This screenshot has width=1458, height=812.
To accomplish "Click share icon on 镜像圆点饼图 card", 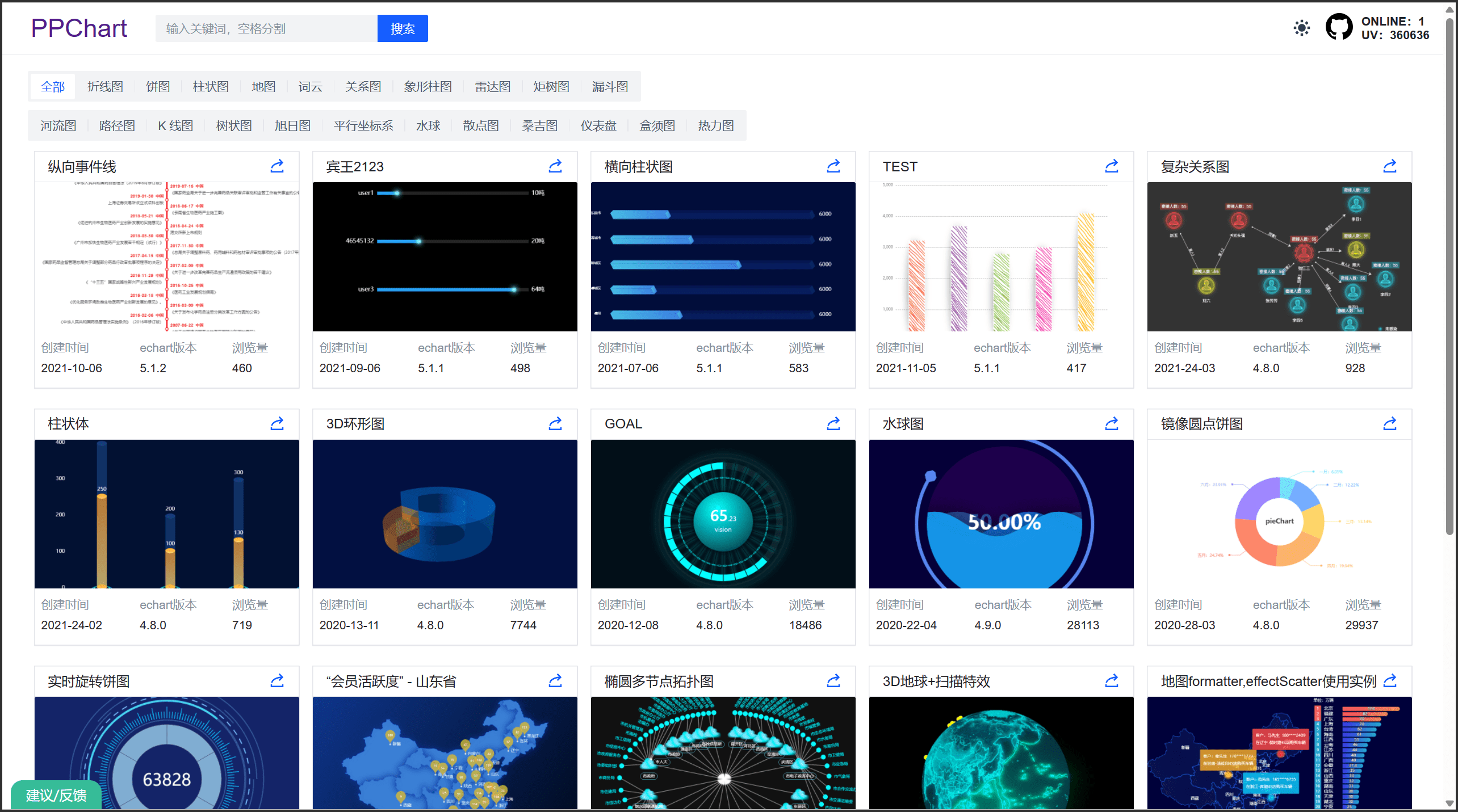I will click(x=1390, y=424).
